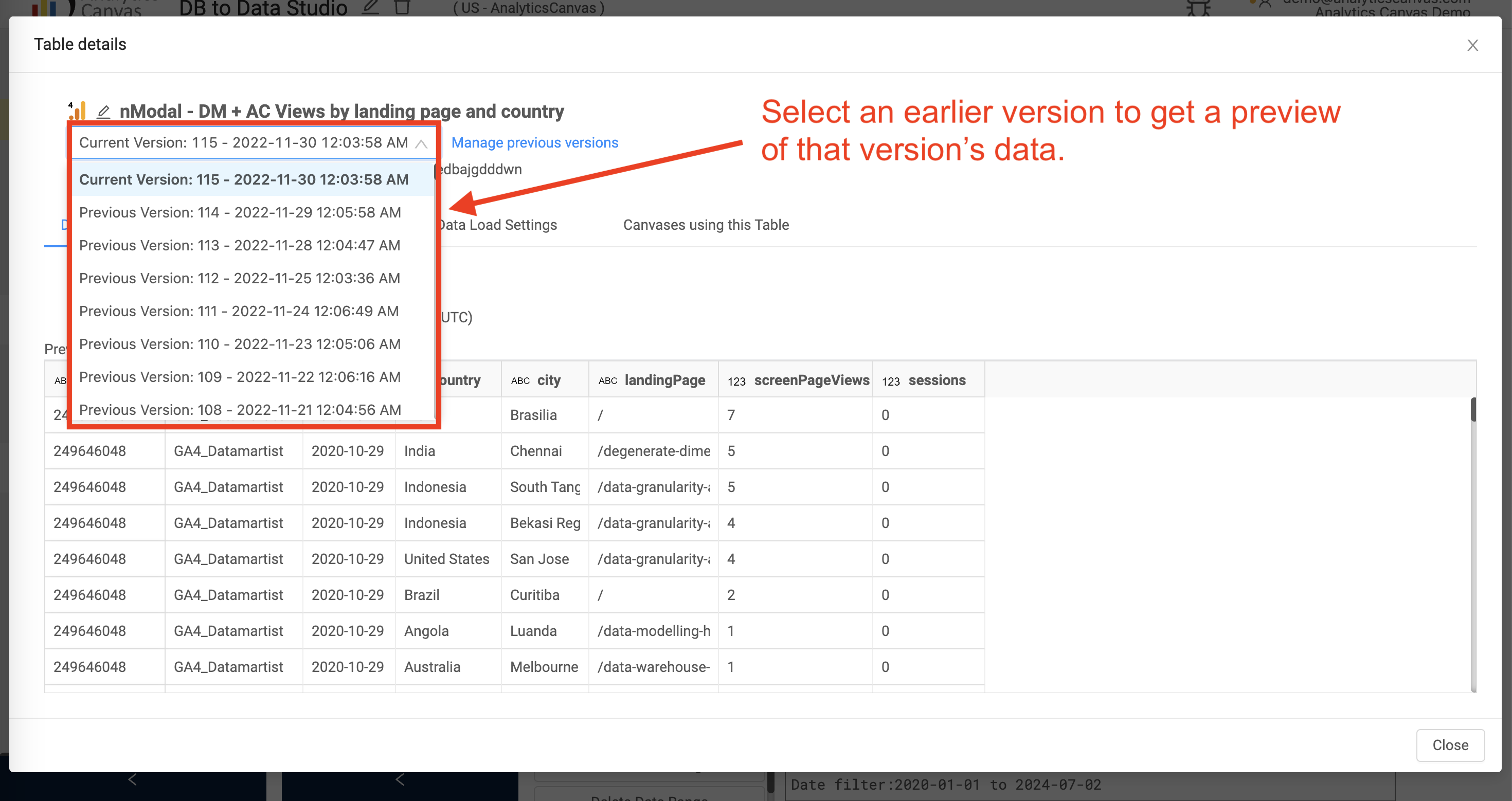1512x801 pixels.
Task: Click the edit pencil icon beside DB to Data Studio
Action: click(370, 7)
